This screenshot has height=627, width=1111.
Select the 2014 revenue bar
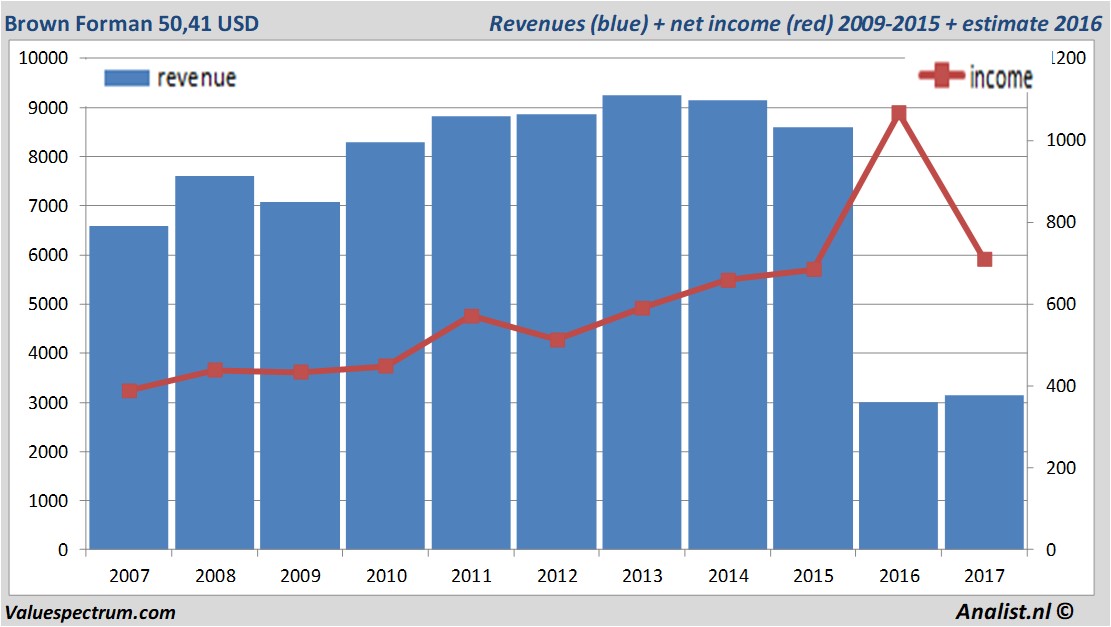[728, 324]
